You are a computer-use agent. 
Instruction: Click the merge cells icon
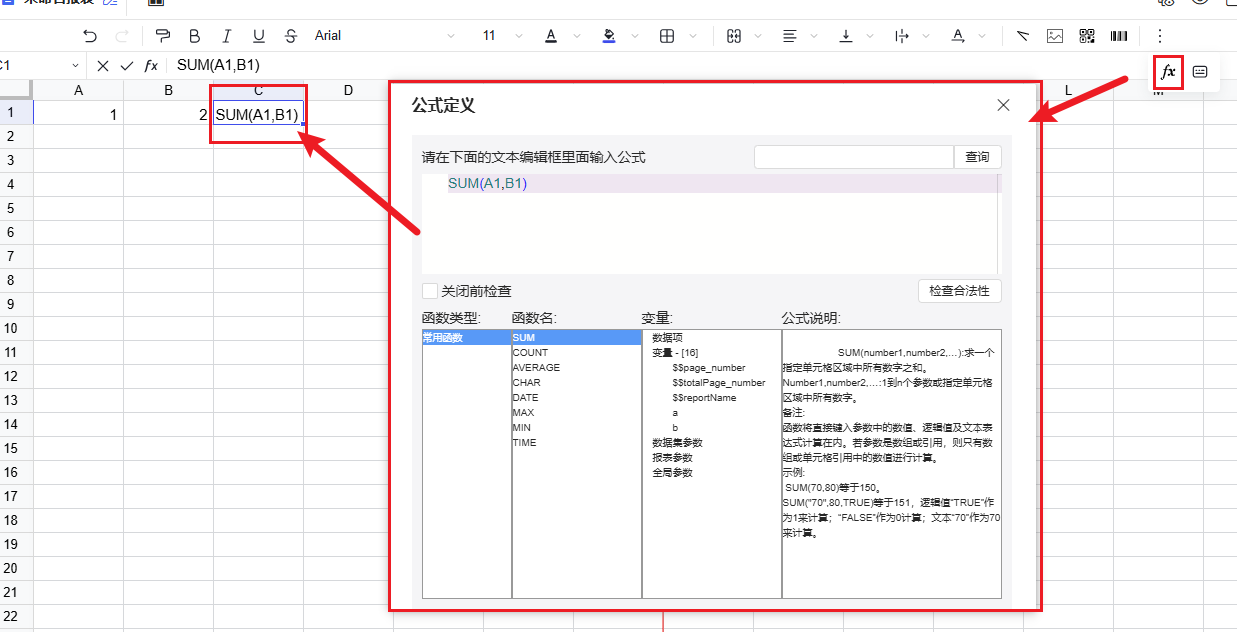click(734, 36)
